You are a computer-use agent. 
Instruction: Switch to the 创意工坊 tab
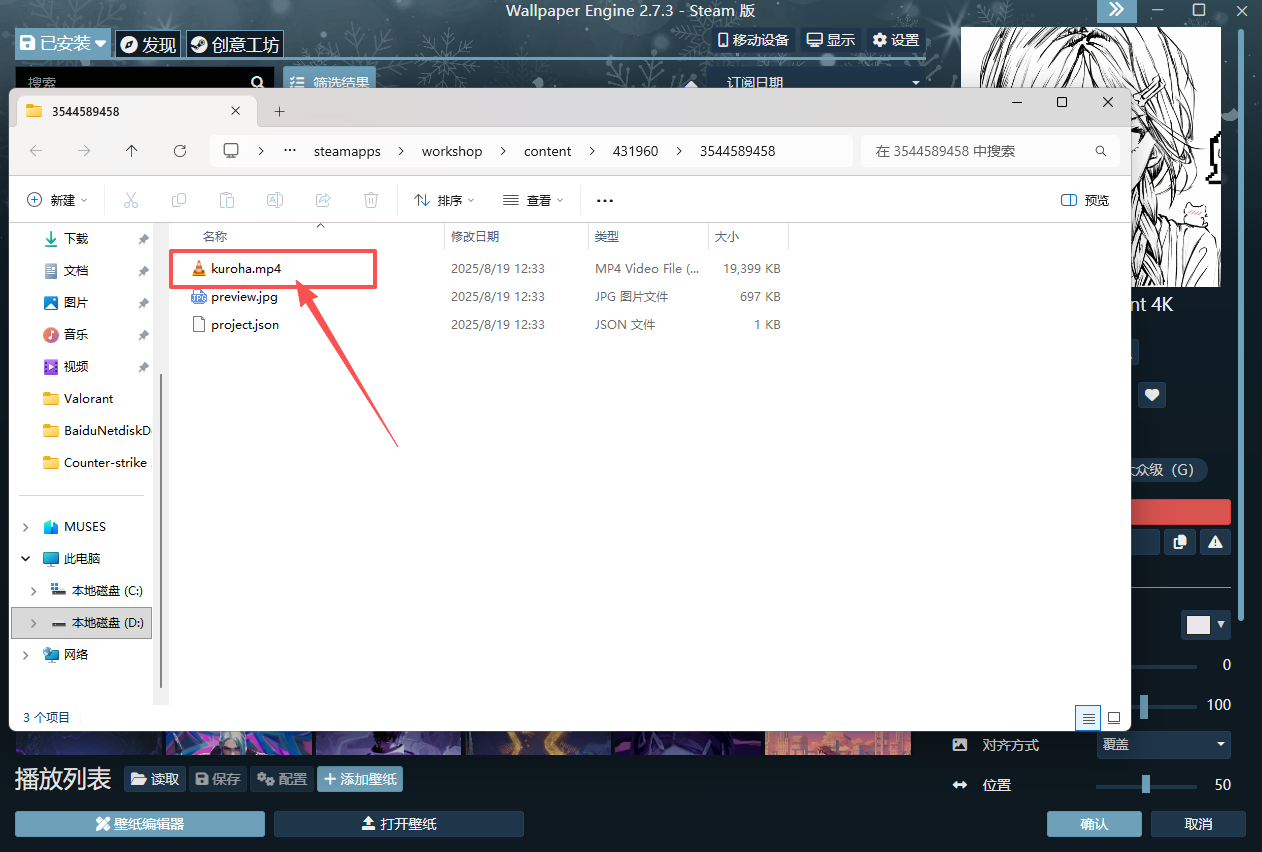click(234, 43)
